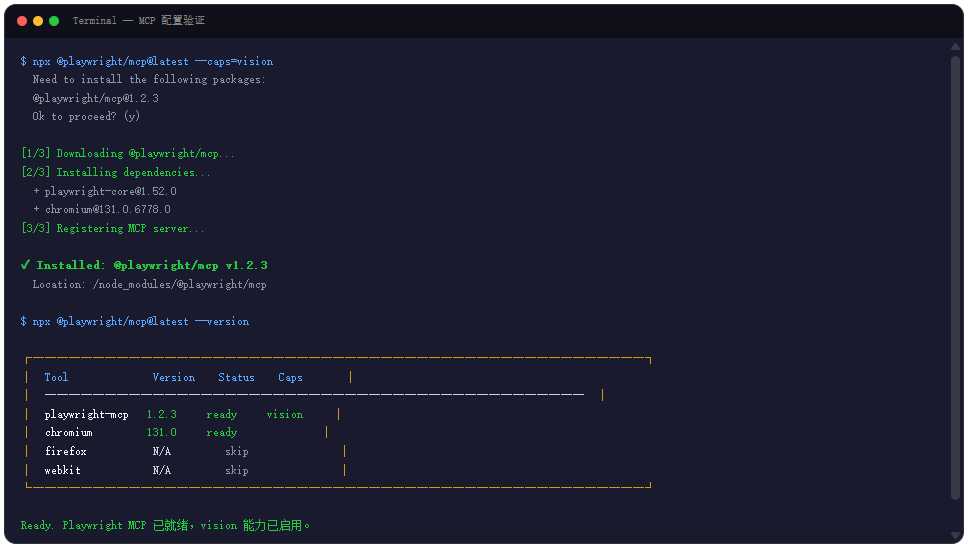Click the playwright-mcp table row name
Screen dimensions: 968x550
click(86, 414)
